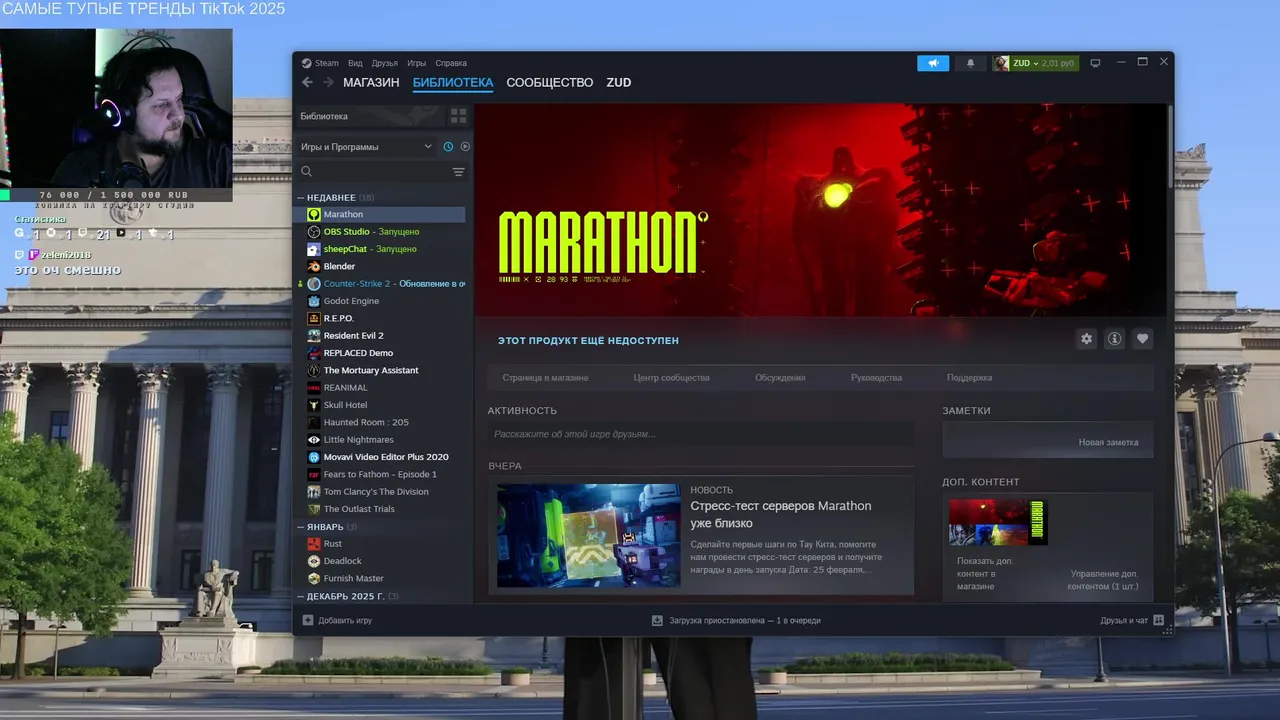Open the Игры menu
The height and width of the screenshot is (720, 1280).
point(416,63)
